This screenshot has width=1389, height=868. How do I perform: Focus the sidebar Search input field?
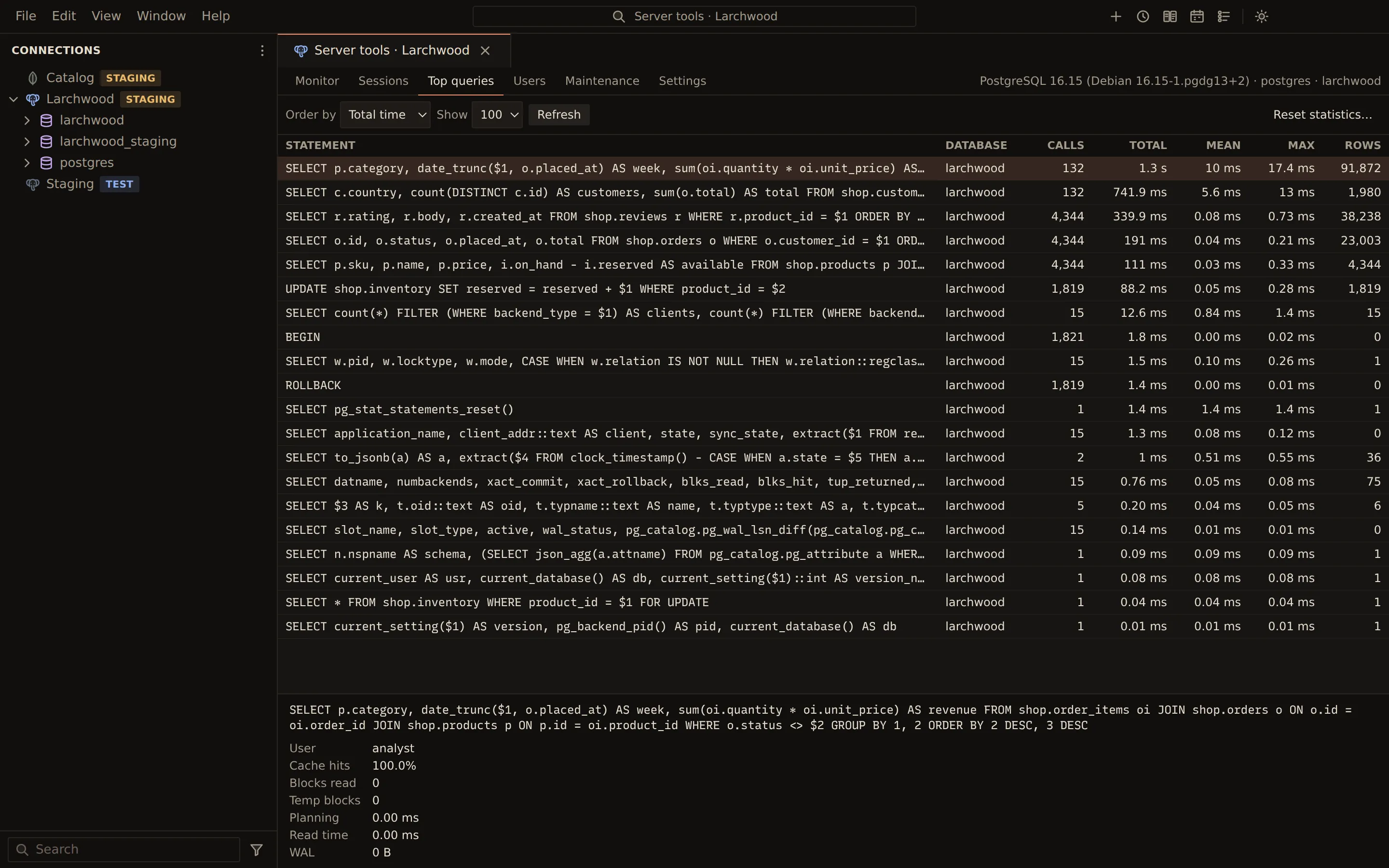[x=124, y=849]
